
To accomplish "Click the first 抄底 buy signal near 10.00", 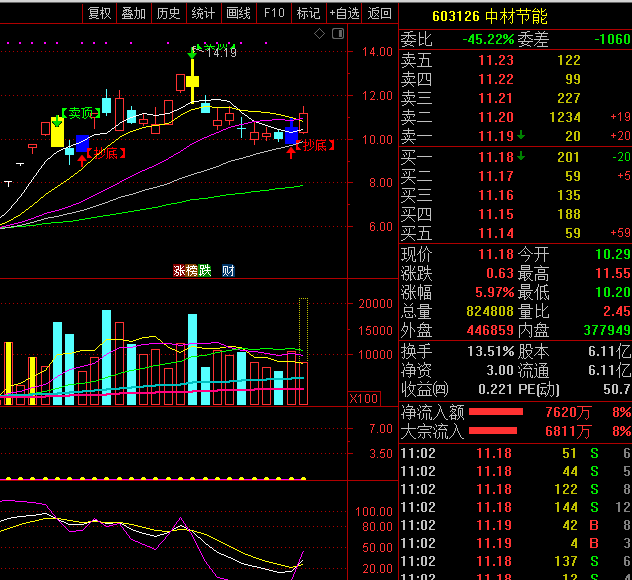I will 106,153.
